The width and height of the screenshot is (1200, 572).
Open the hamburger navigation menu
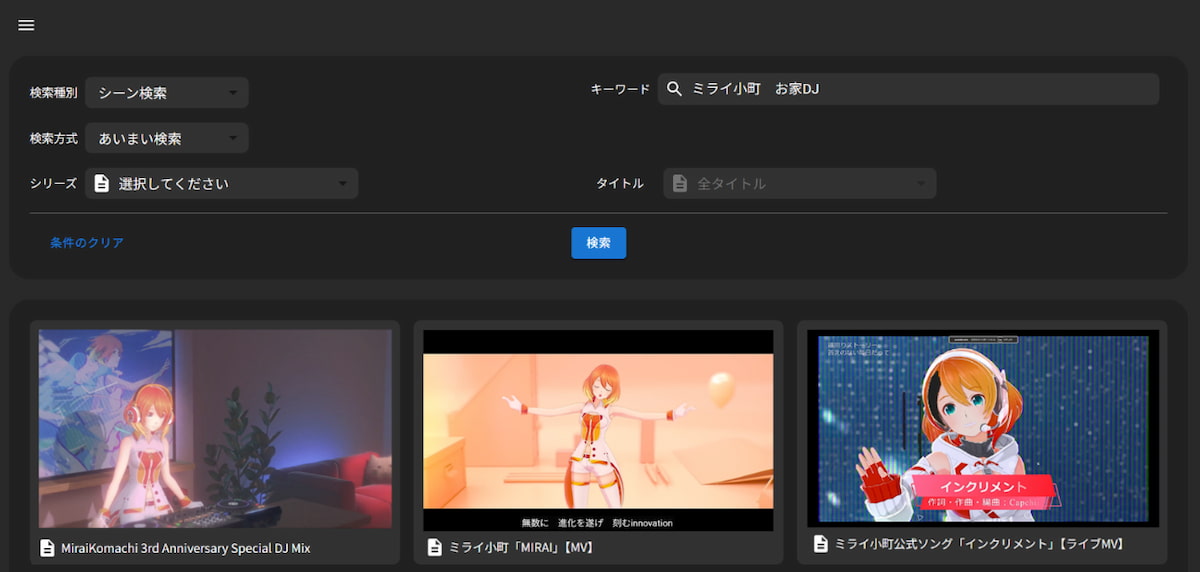26,25
